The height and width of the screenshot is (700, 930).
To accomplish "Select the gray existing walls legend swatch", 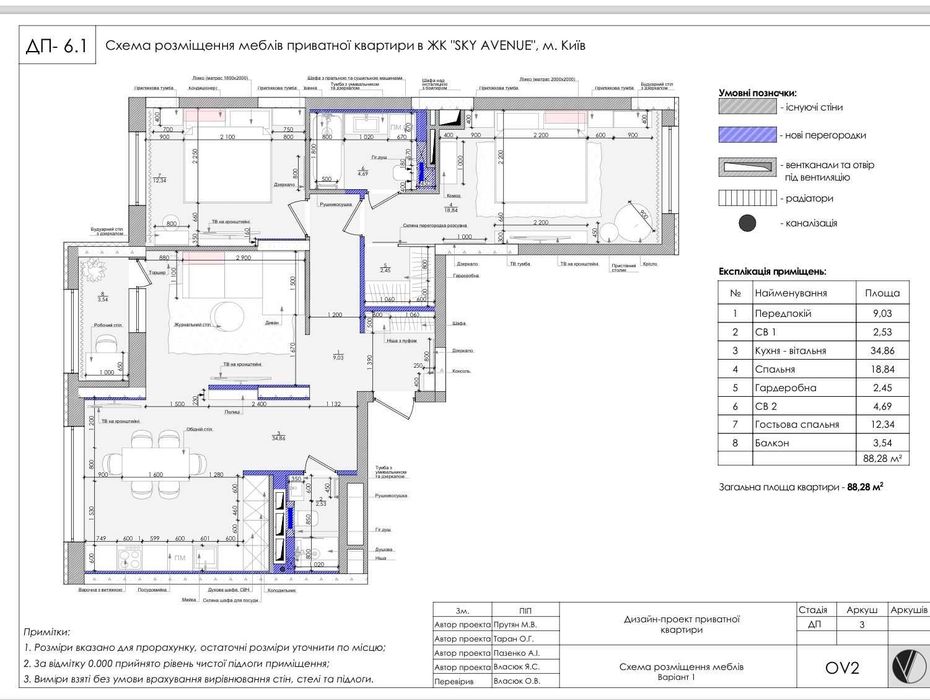I will pos(747,107).
